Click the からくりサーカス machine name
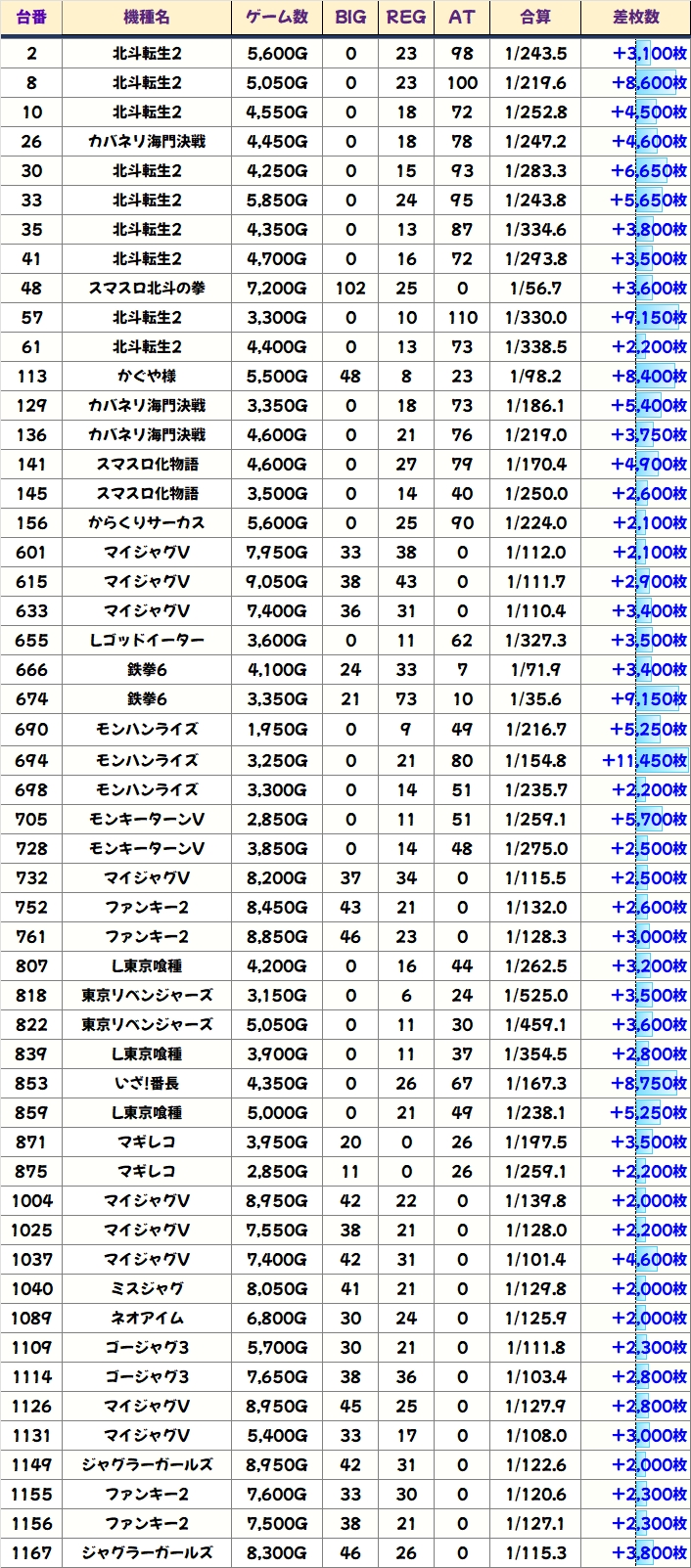The width and height of the screenshot is (691, 1568). (147, 523)
